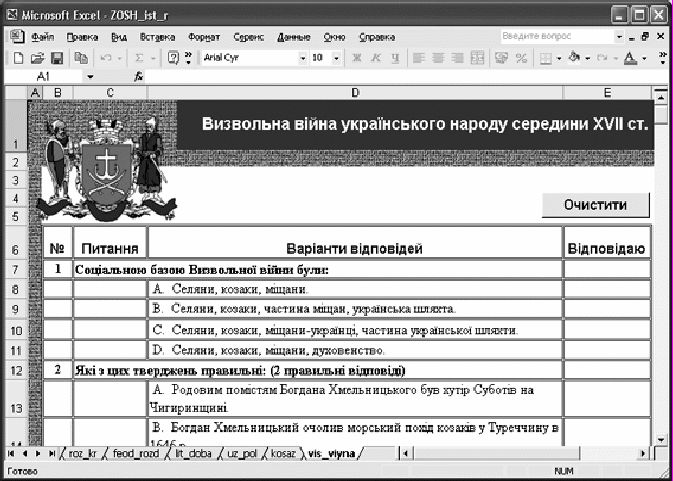673x481 pixels.
Task: Open the Формат menu
Action: (x=204, y=37)
